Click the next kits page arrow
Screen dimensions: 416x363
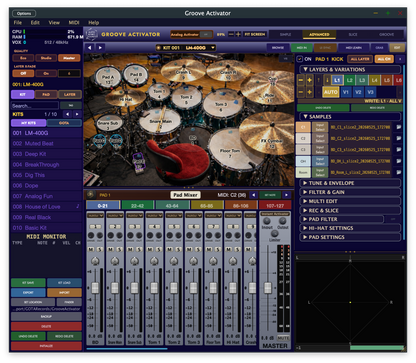(77, 114)
